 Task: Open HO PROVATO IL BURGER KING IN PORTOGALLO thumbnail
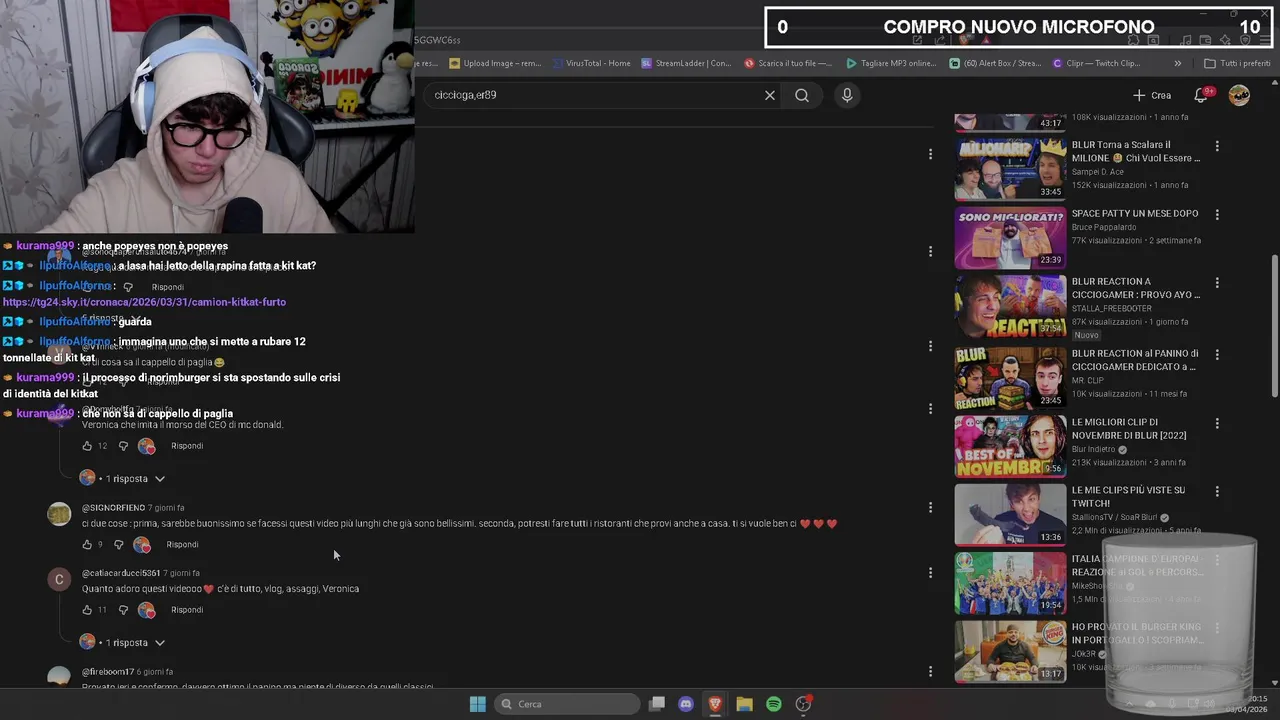(x=1010, y=651)
